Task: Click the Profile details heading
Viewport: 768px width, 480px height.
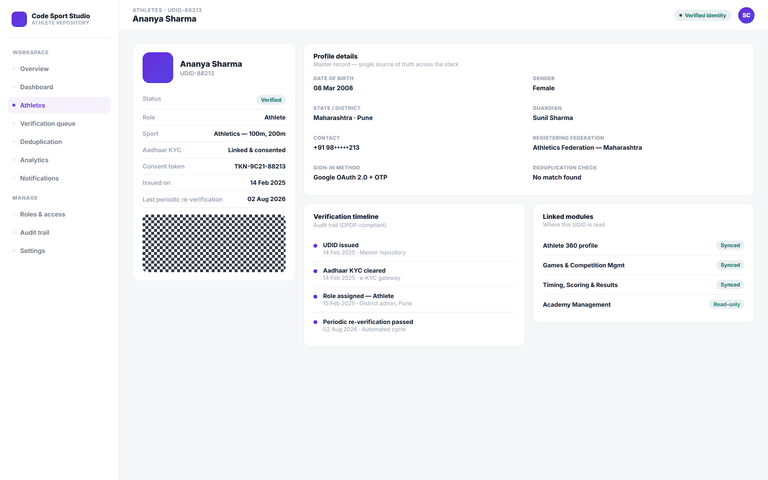Action: (336, 56)
